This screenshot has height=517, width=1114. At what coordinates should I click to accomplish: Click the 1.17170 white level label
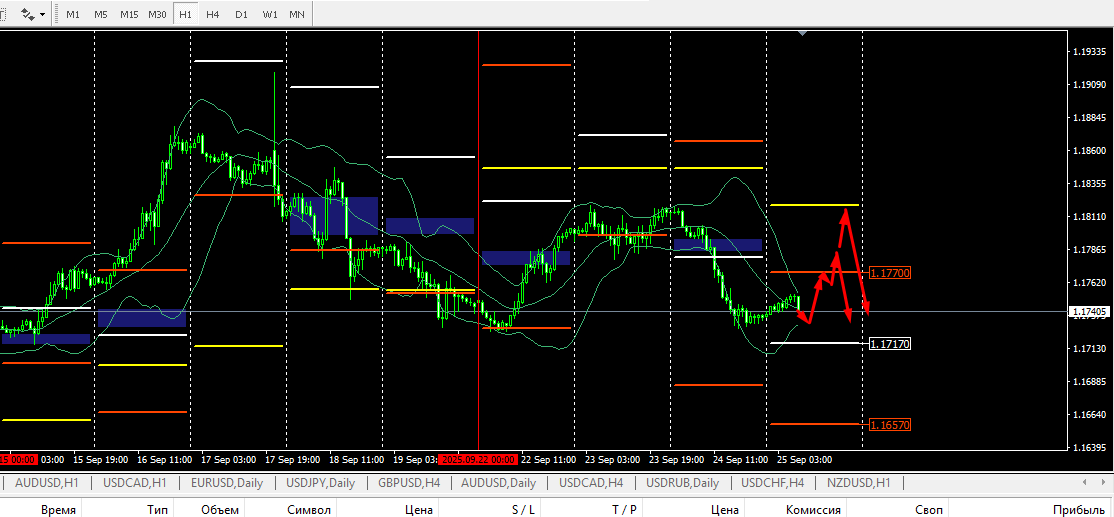click(x=890, y=344)
